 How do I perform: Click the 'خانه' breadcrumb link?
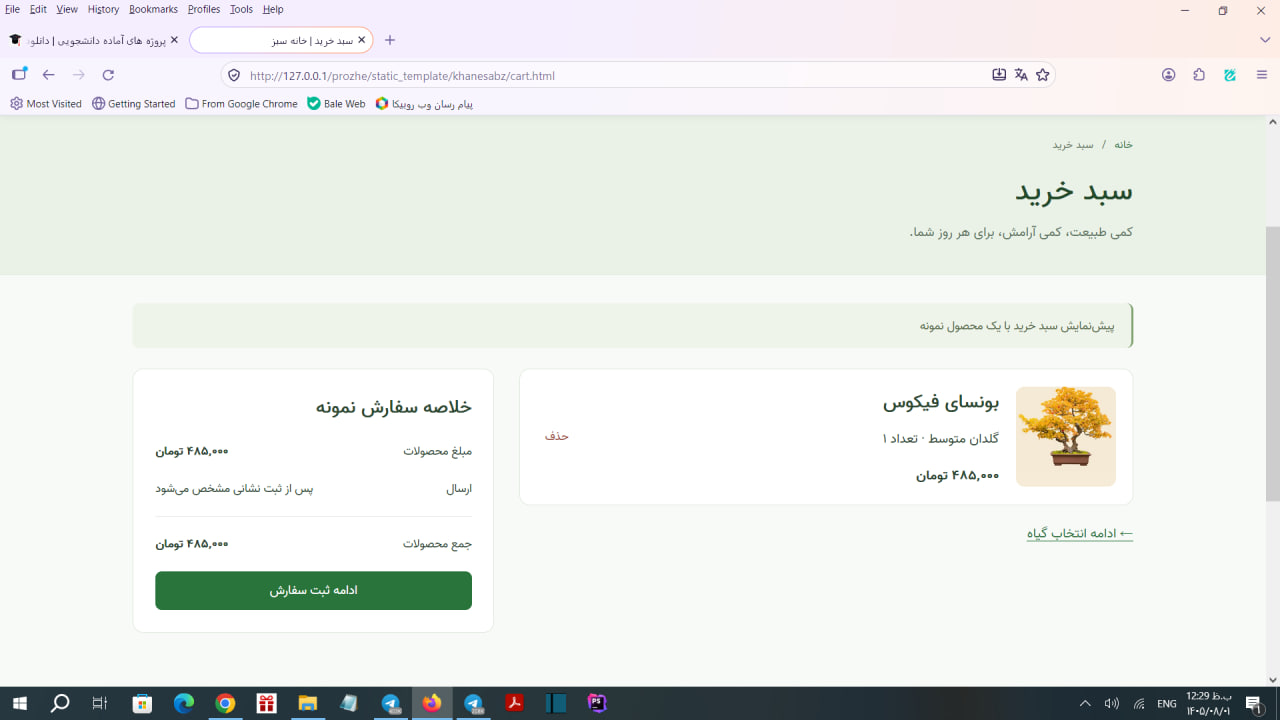(x=1124, y=145)
